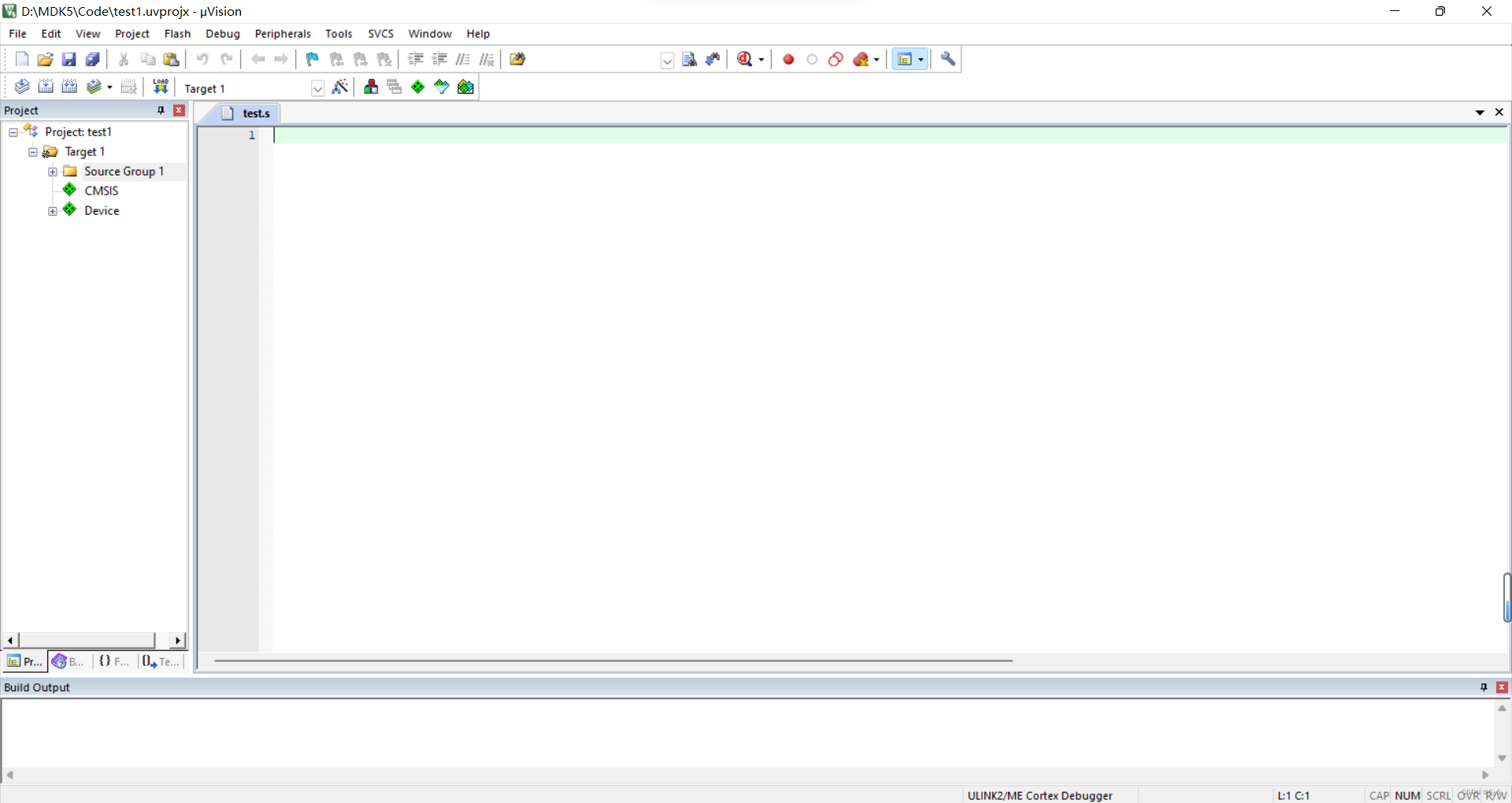Select the test.s editor tab
Screen dimensions: 1512x803
(x=247, y=113)
